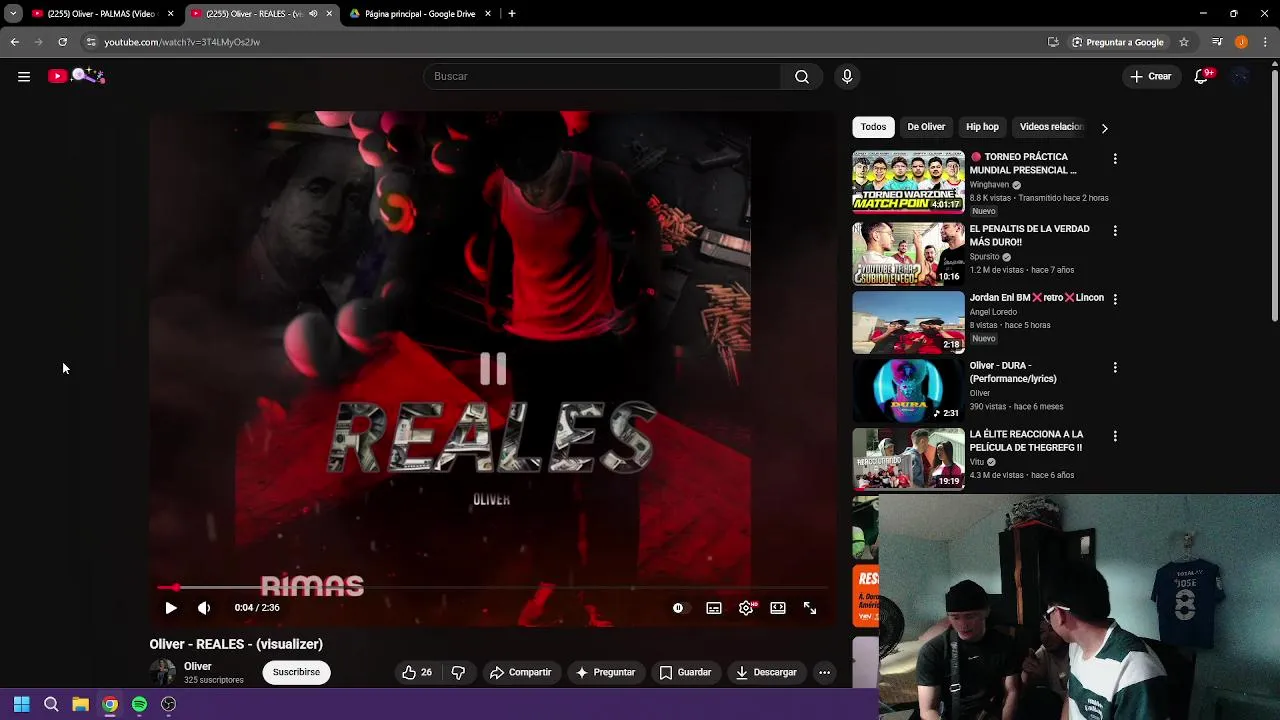
Task: Click the install app icon in address bar
Action: (x=1053, y=42)
